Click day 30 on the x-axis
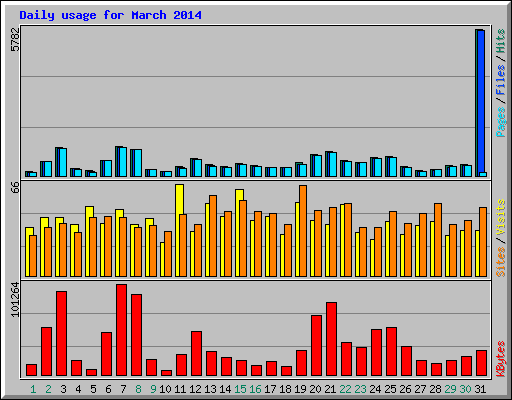The image size is (512, 400). pyautogui.click(x=465, y=389)
